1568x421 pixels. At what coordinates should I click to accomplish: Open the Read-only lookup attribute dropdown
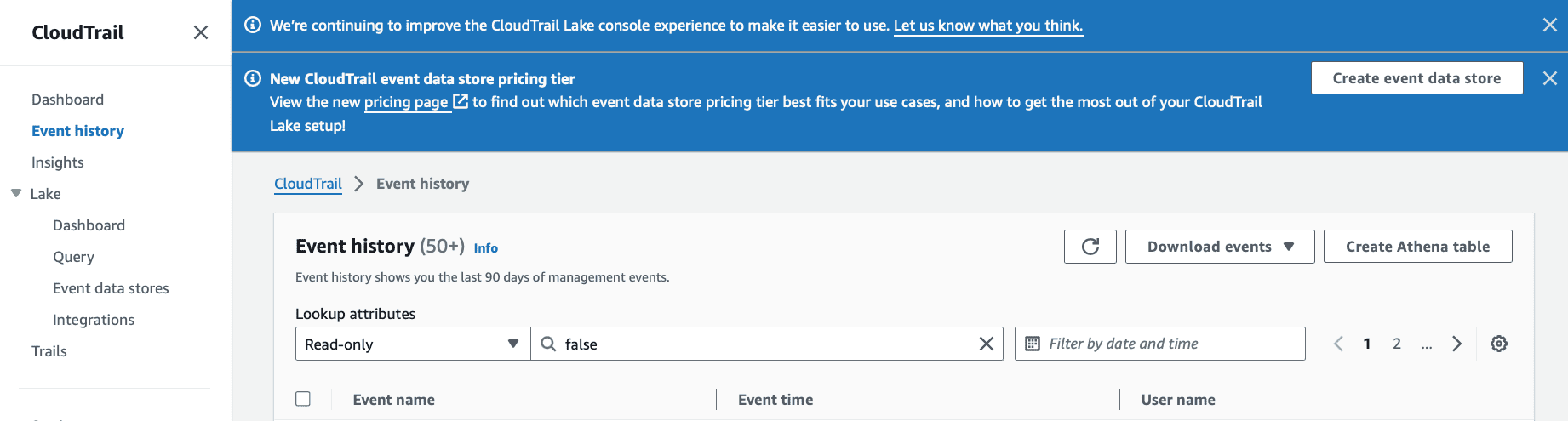coord(413,344)
